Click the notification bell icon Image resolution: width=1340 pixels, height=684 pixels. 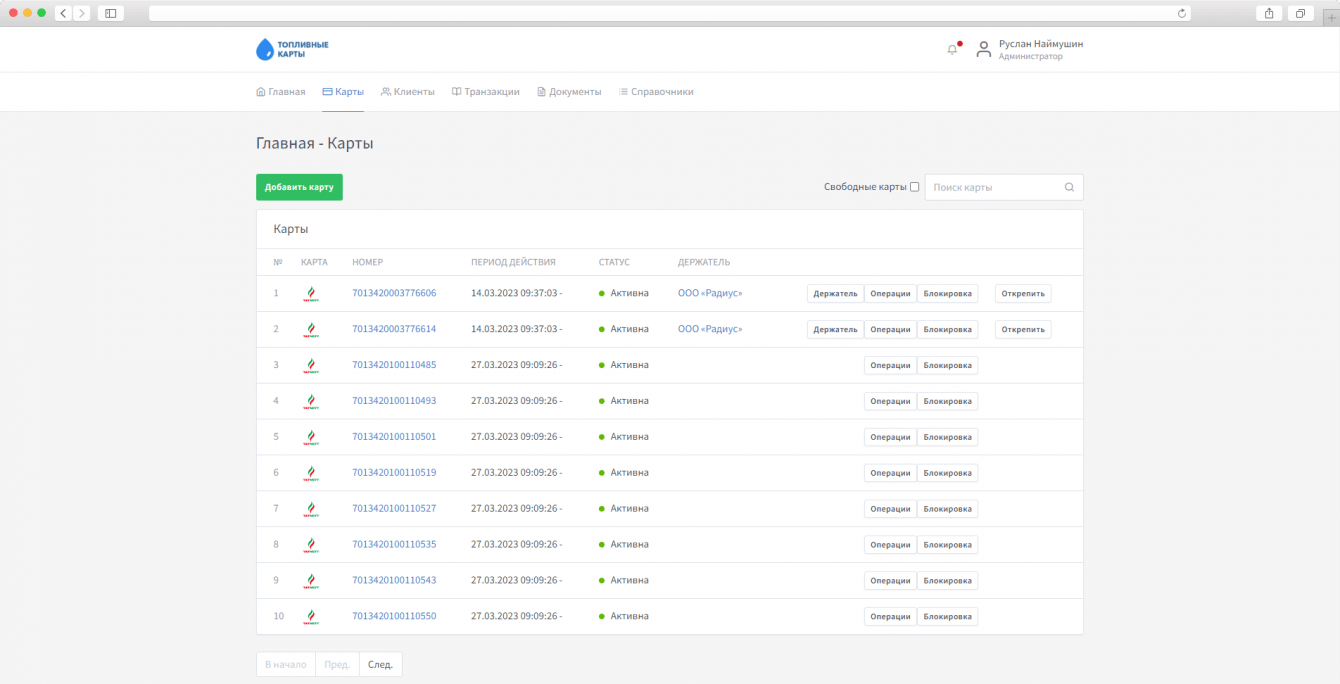click(x=952, y=50)
